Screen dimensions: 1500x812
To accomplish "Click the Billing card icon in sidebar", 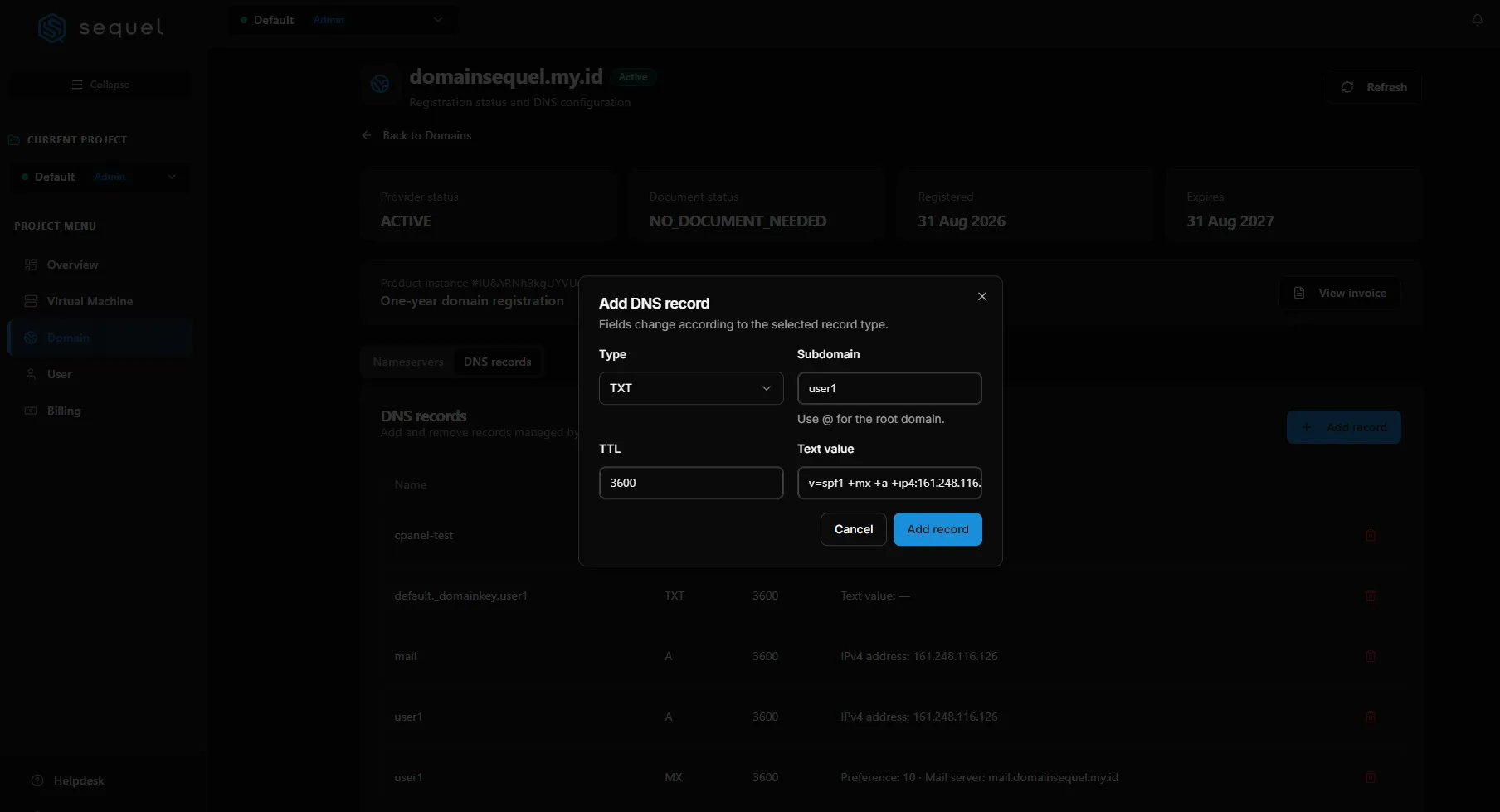I will pos(31,411).
